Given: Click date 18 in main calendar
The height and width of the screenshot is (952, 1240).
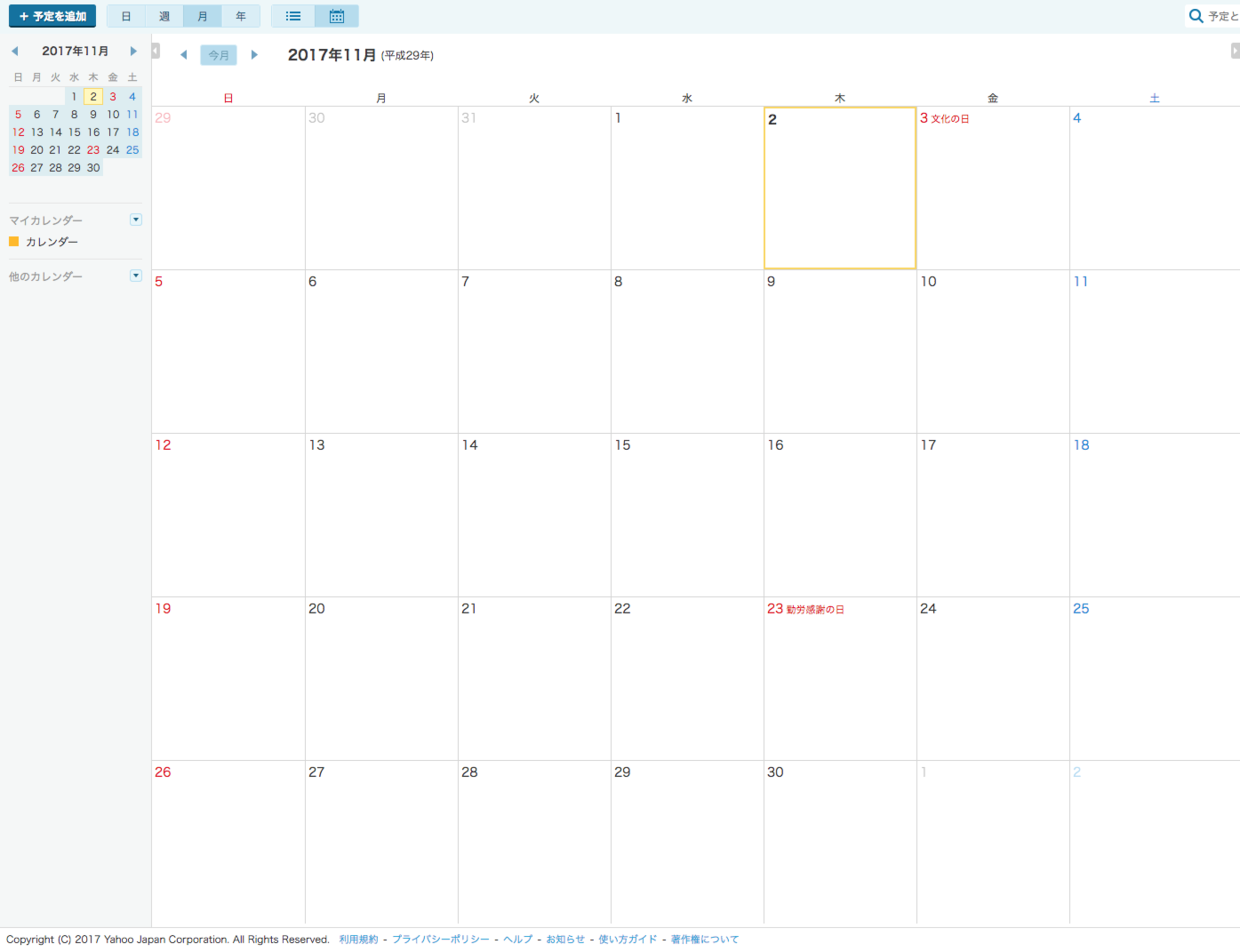Looking at the screenshot, I should click(x=1081, y=445).
